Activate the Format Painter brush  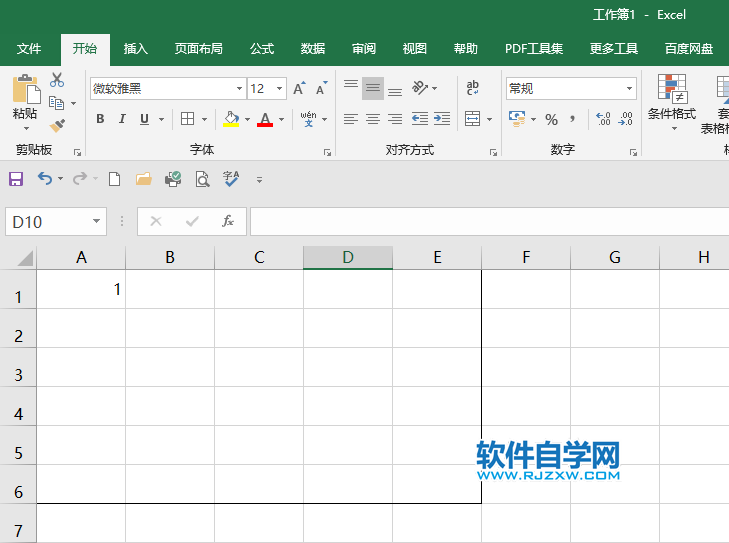click(x=57, y=126)
